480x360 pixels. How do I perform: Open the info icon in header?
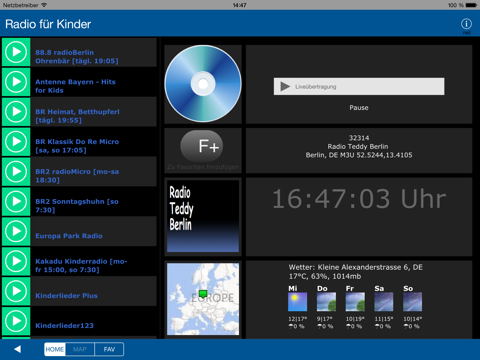(466, 24)
